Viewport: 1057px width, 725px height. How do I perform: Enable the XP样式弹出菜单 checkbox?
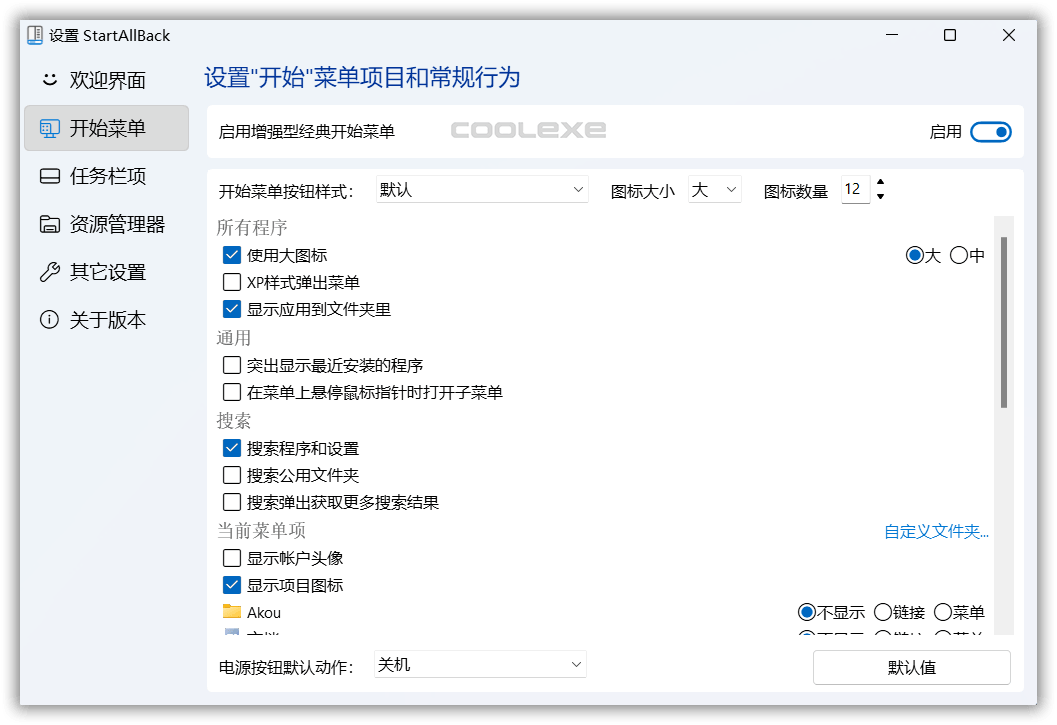(232, 282)
